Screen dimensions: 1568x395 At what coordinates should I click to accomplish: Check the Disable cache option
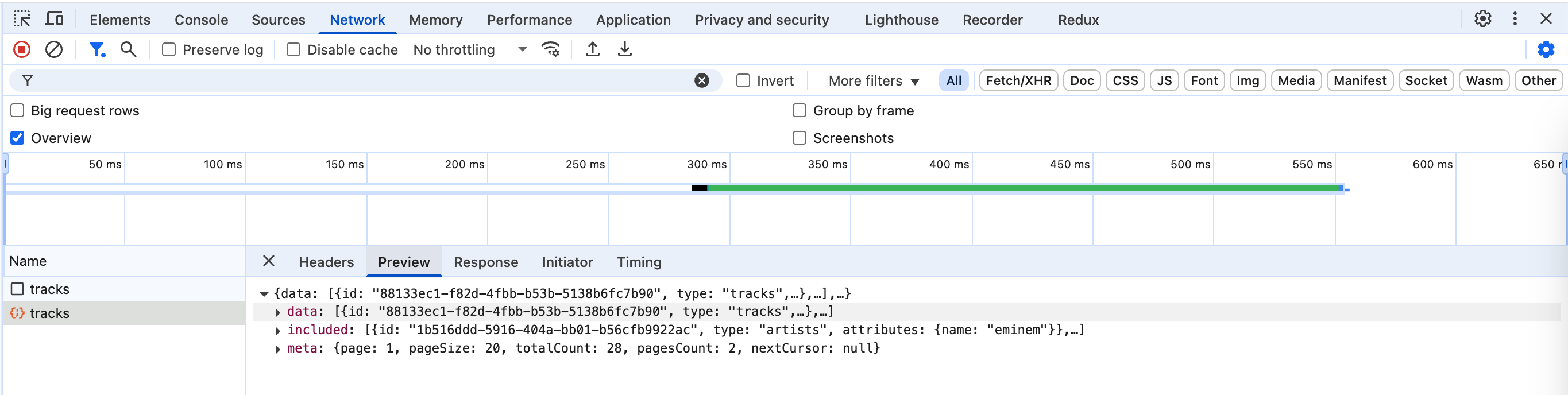point(293,50)
